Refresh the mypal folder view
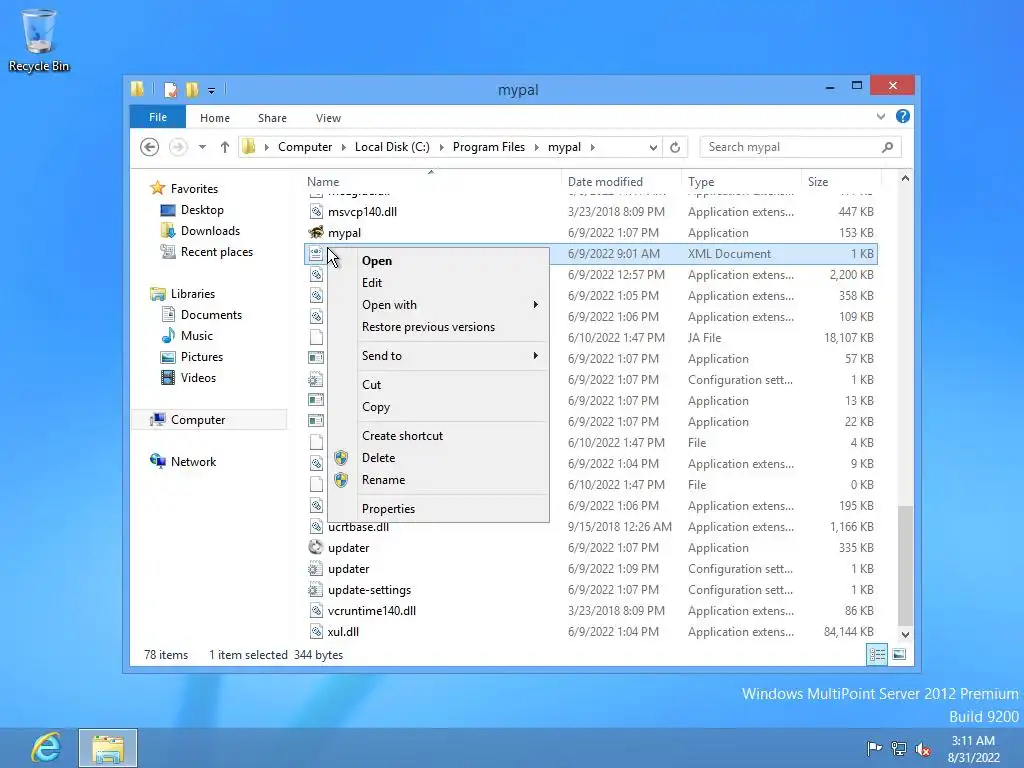 675,147
